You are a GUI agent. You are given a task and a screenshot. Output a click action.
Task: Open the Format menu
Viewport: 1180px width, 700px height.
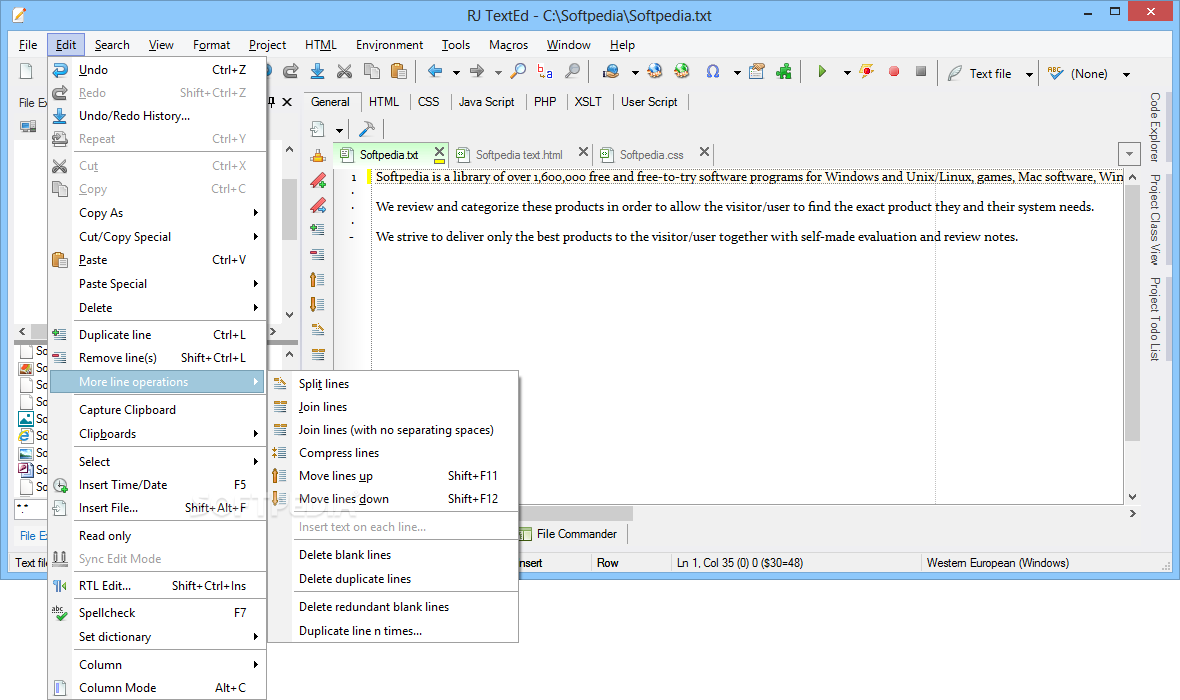(211, 45)
